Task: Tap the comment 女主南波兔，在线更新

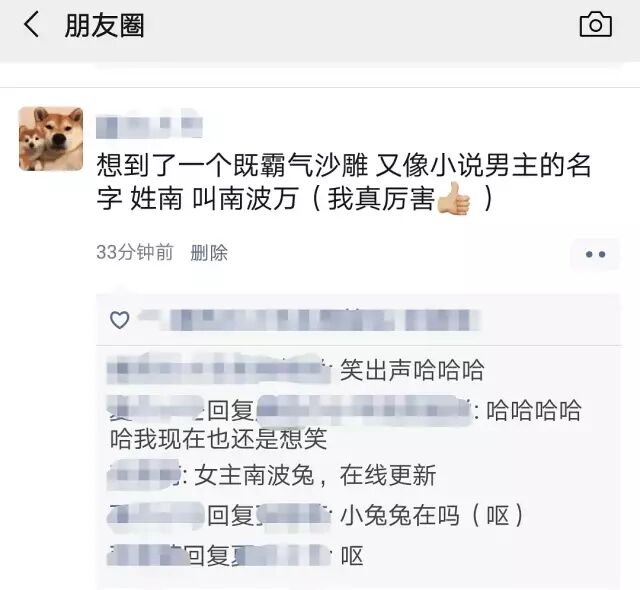Action: point(315,475)
